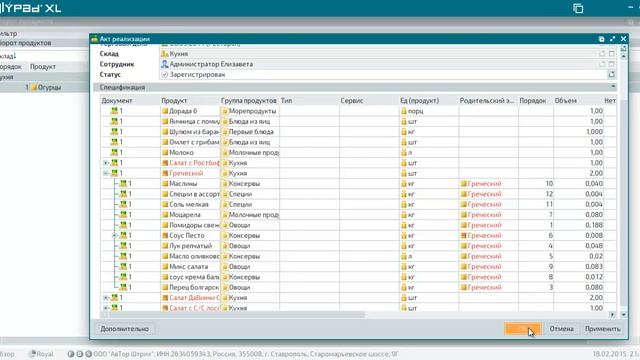Click the parent icon in the Лук репчатый row
Image resolution: width=640 pixels, height=360 pixels.
pyautogui.click(x=463, y=246)
